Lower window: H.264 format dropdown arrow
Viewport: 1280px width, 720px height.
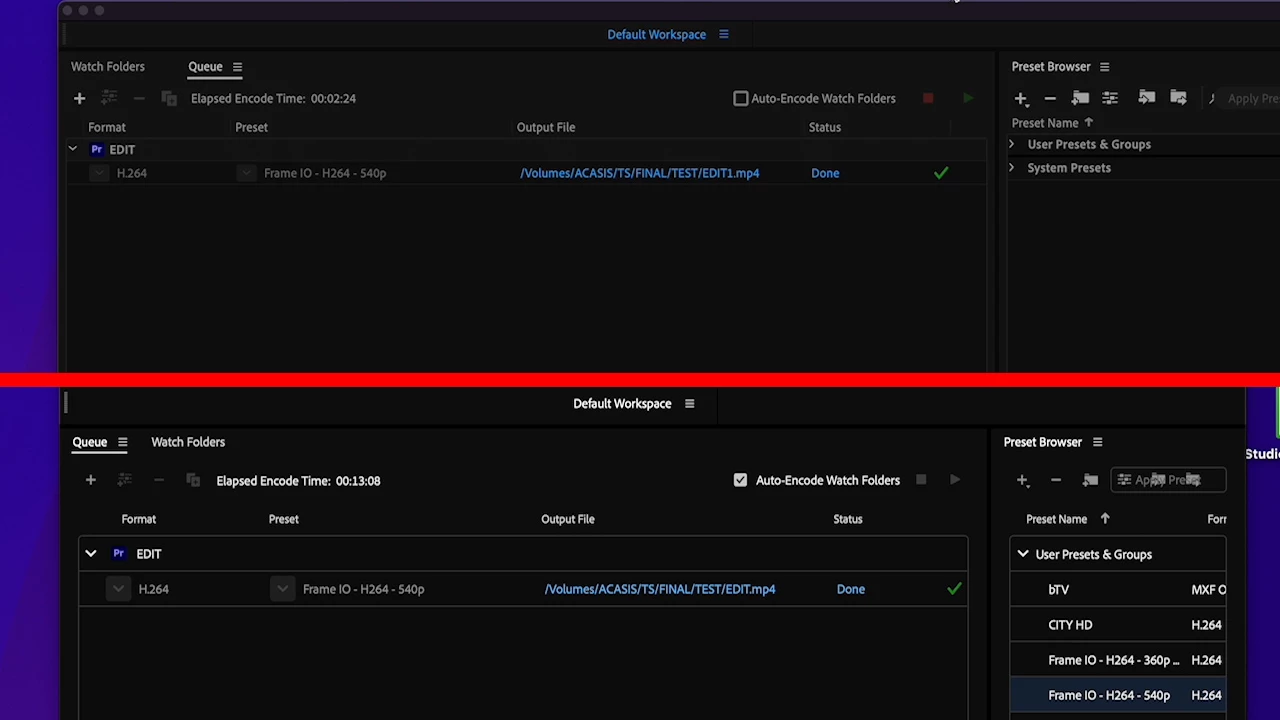pyautogui.click(x=119, y=589)
